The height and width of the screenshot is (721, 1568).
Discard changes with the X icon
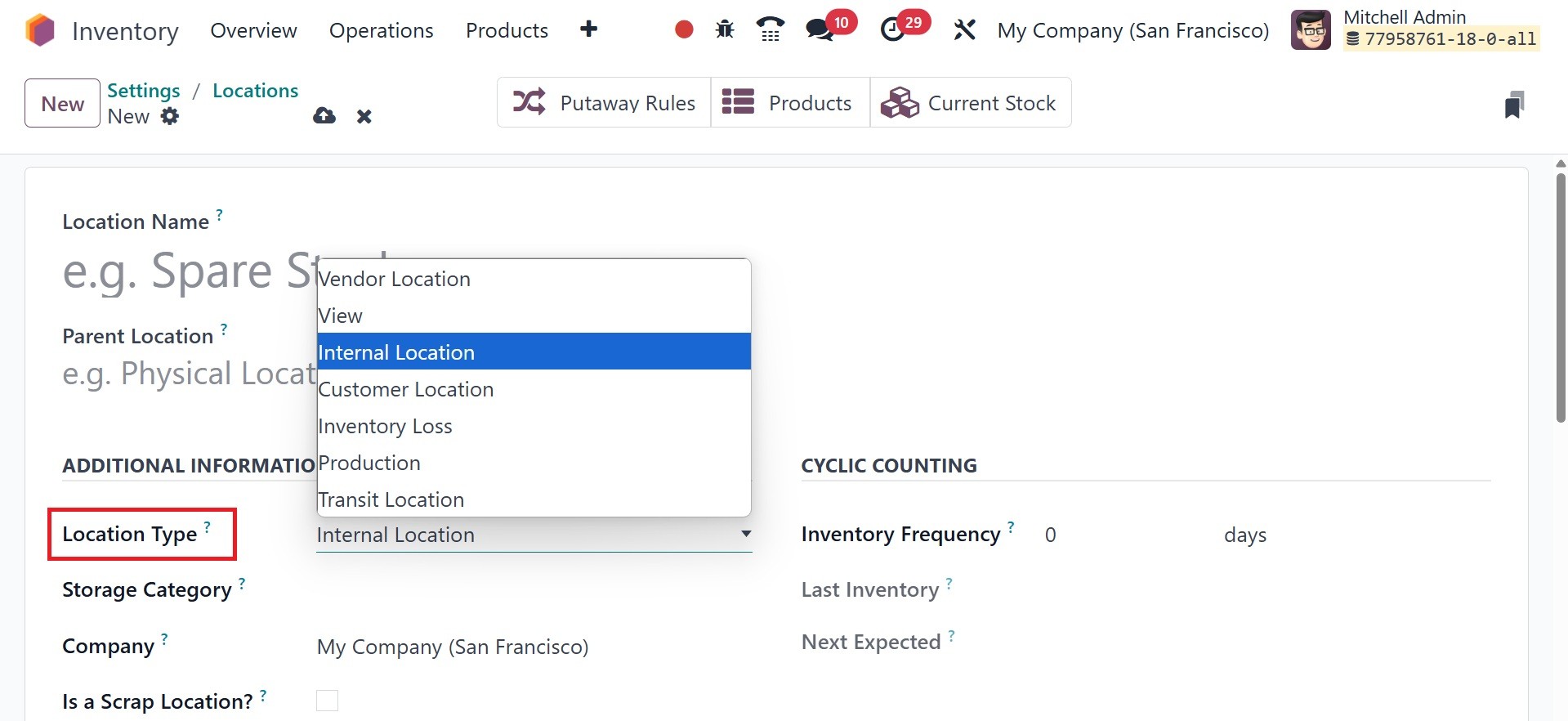[364, 117]
